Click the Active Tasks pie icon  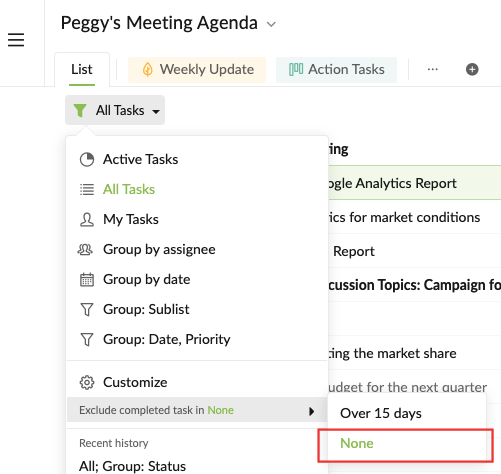pos(87,159)
